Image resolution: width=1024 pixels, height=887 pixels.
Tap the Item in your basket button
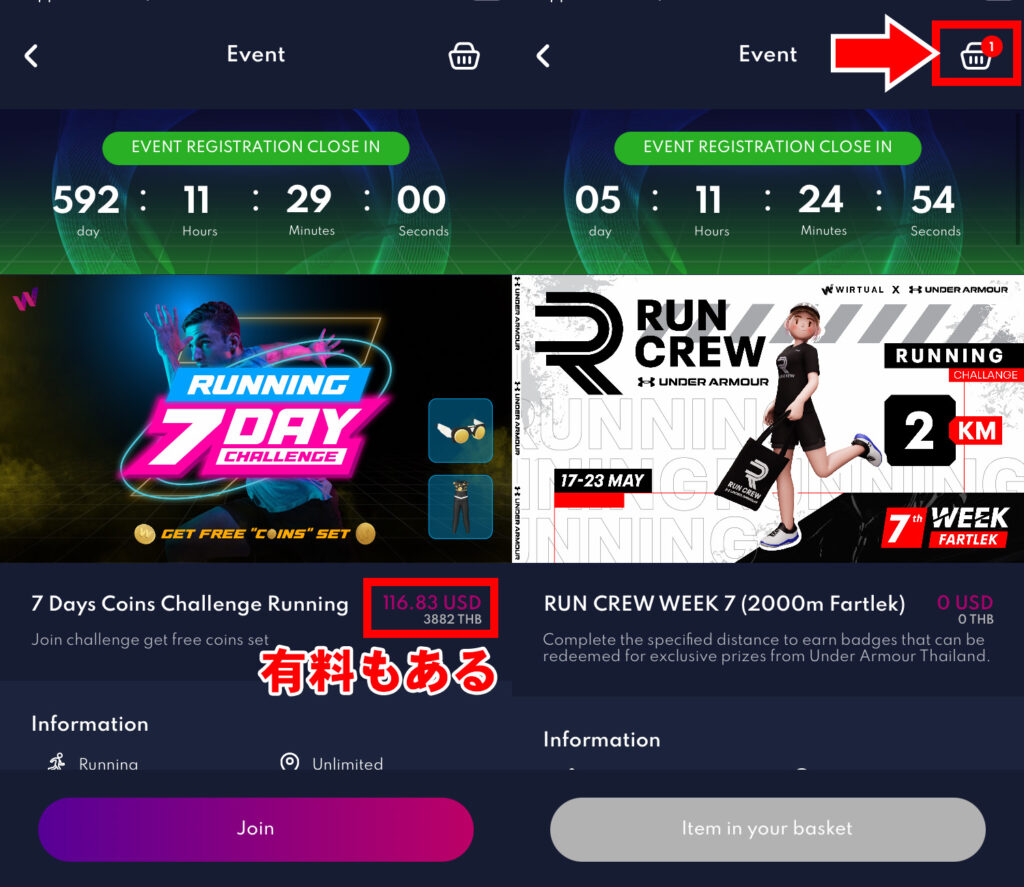coord(767,829)
